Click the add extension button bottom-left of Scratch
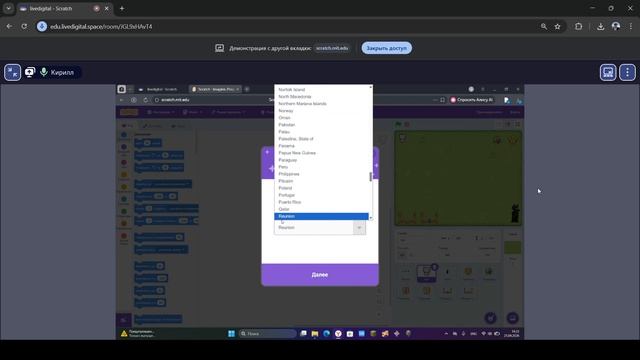This screenshot has height=360, width=640. coord(124,320)
